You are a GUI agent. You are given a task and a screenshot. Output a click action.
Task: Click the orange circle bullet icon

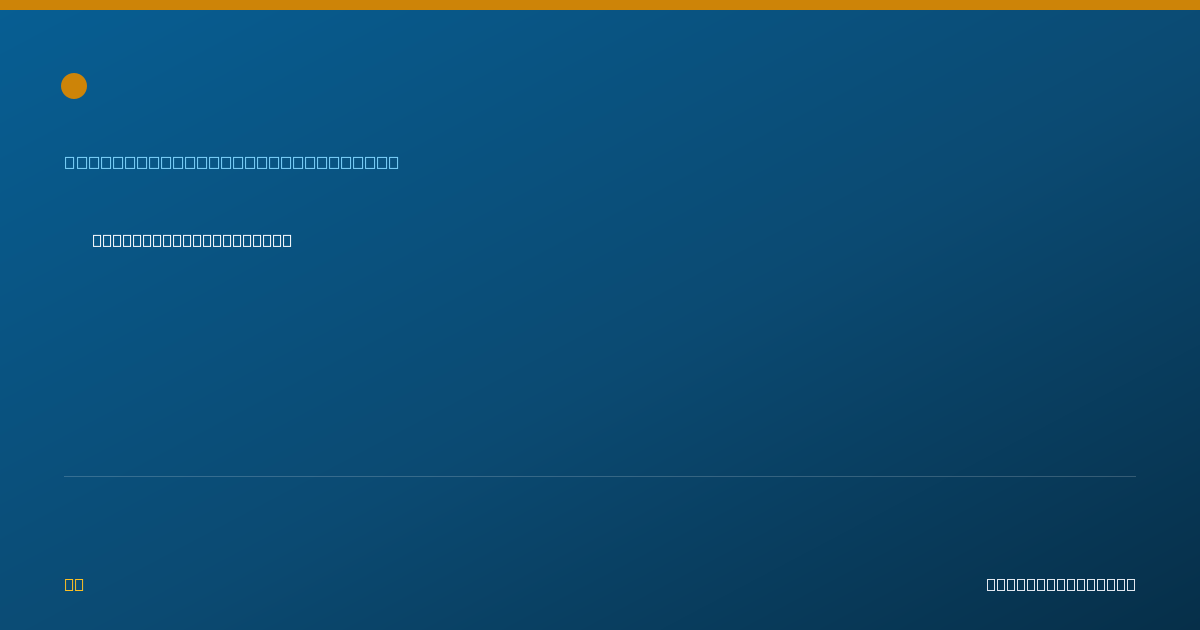tap(74, 86)
